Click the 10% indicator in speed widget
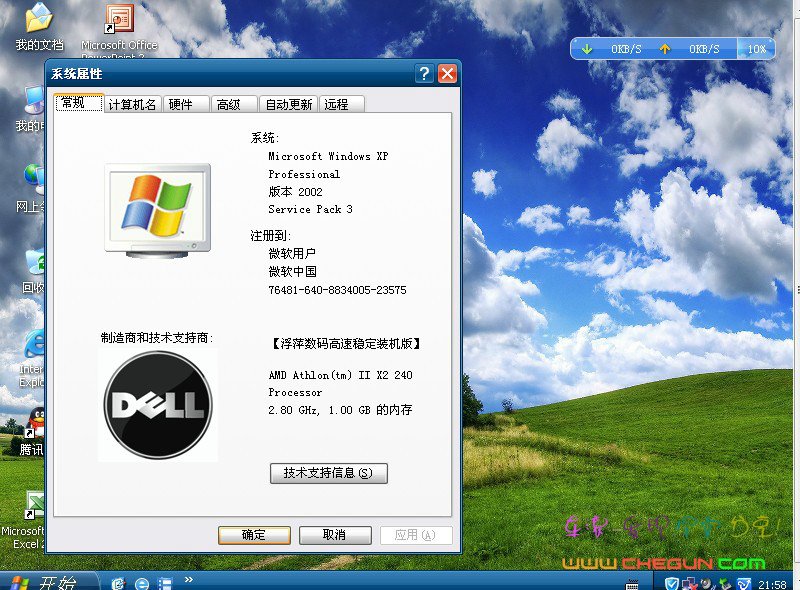Image resolution: width=800 pixels, height=590 pixels. pos(757,49)
